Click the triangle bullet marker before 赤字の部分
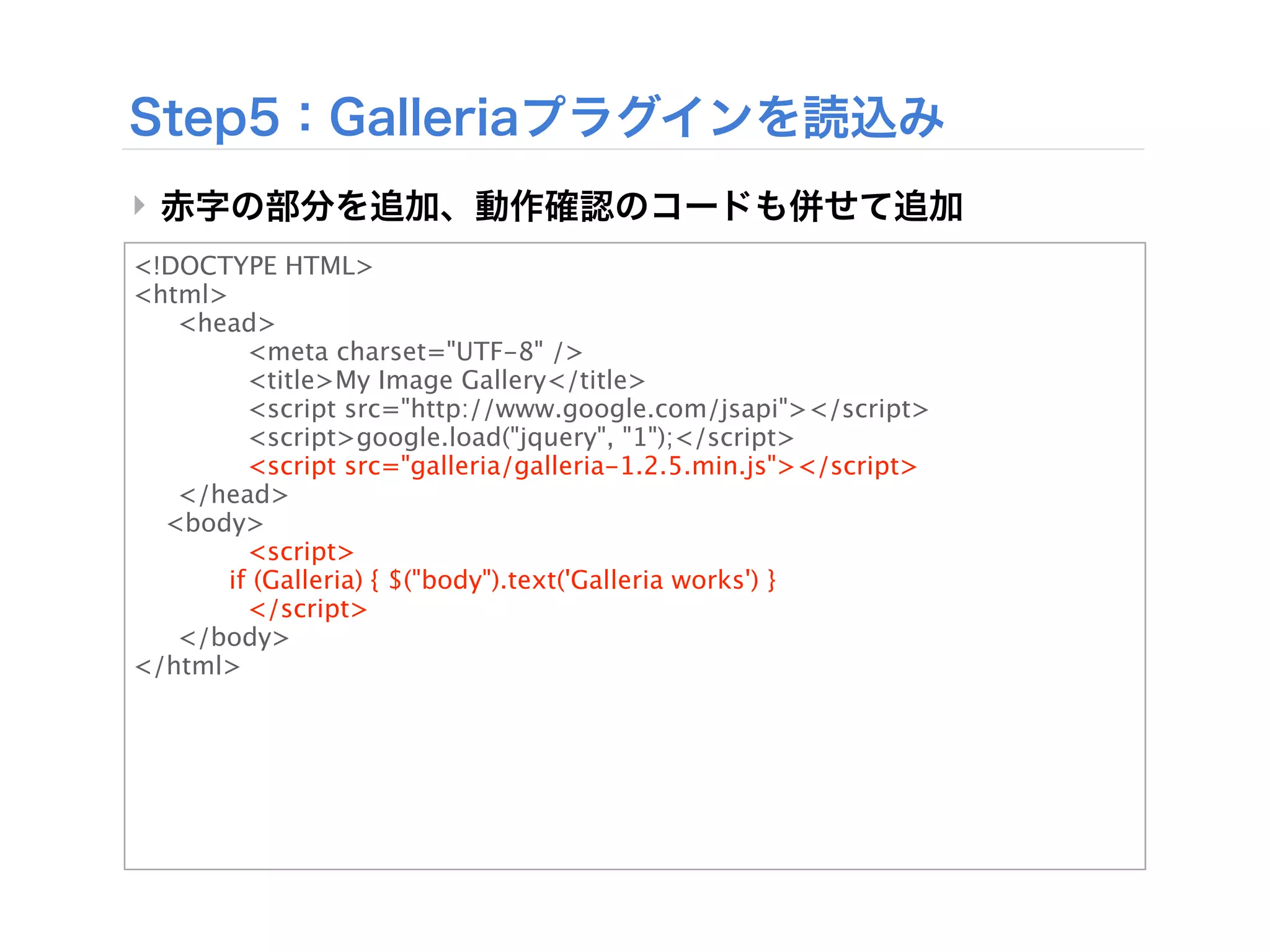Image resolution: width=1270 pixels, height=952 pixels. pyautogui.click(x=140, y=205)
